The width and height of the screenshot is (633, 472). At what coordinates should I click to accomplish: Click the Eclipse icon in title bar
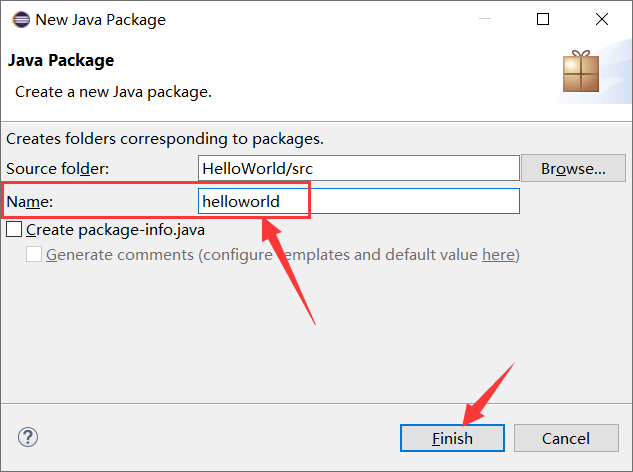[19, 19]
